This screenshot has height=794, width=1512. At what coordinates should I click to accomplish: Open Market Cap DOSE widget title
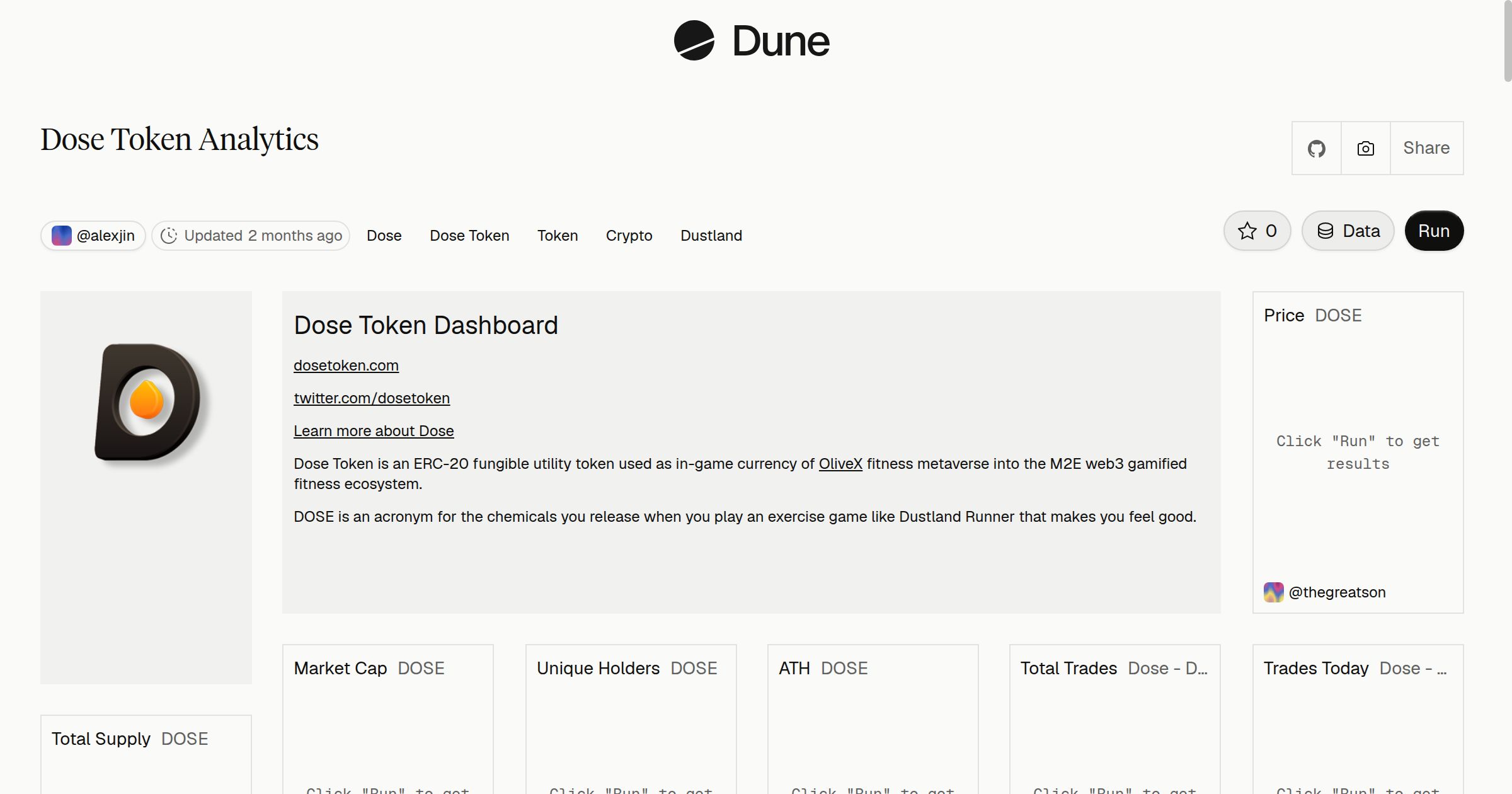pos(369,668)
